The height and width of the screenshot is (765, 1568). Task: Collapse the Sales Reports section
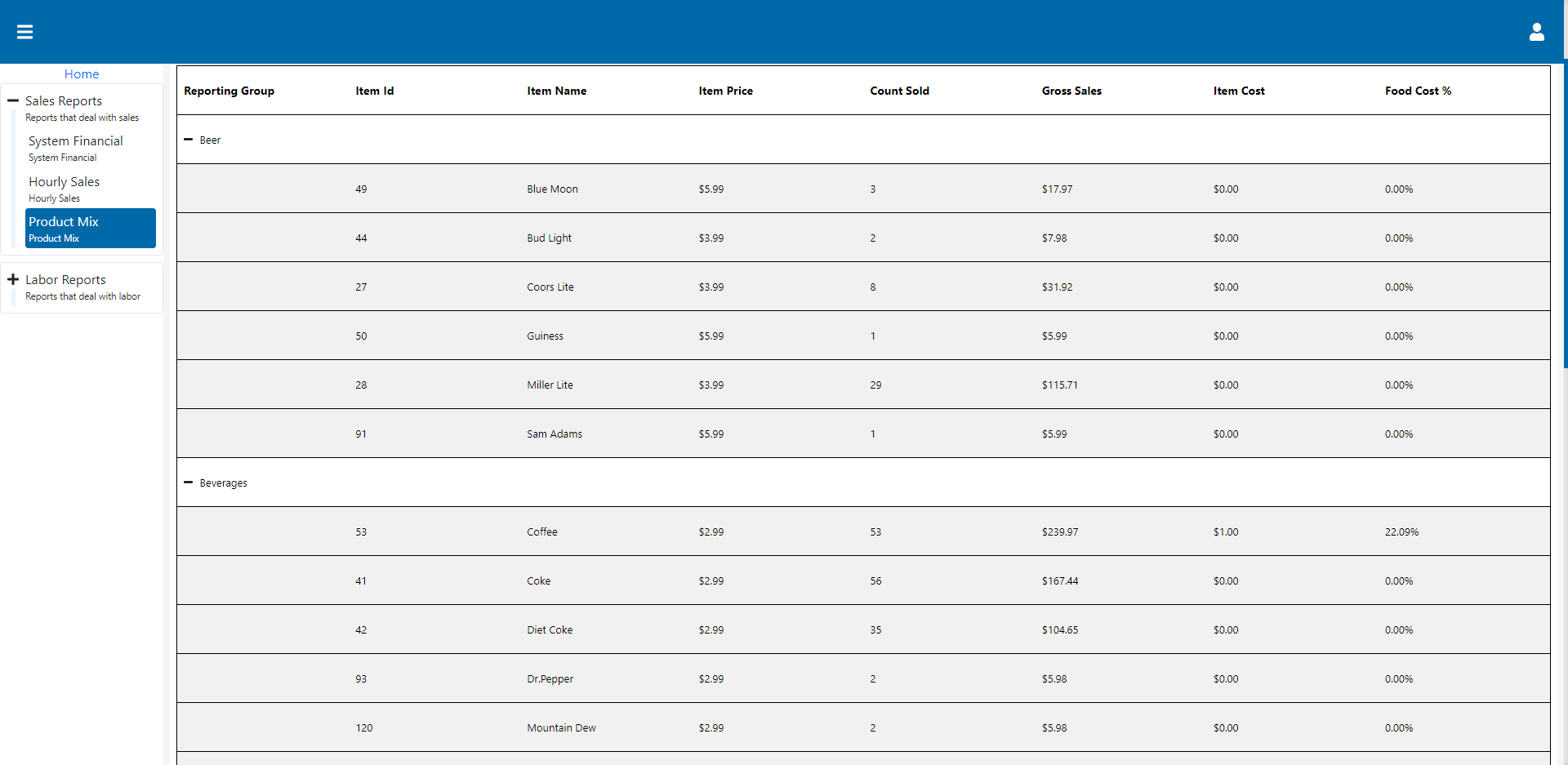coord(13,100)
